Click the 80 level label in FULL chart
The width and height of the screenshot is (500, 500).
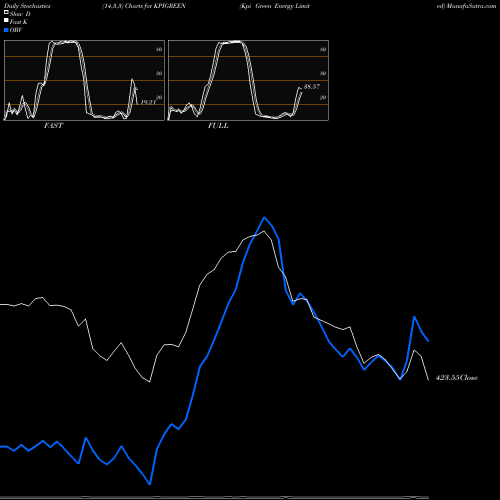pyautogui.click(x=323, y=49)
